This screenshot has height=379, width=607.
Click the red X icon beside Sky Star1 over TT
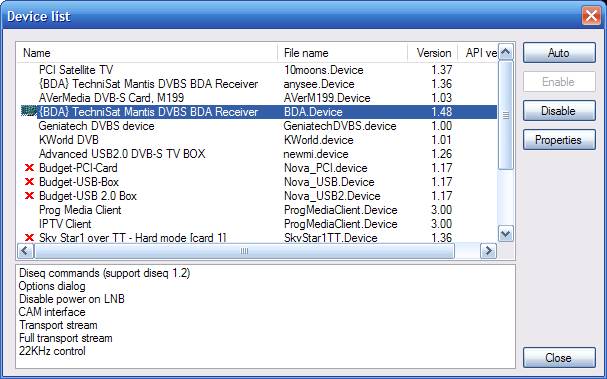[29, 238]
